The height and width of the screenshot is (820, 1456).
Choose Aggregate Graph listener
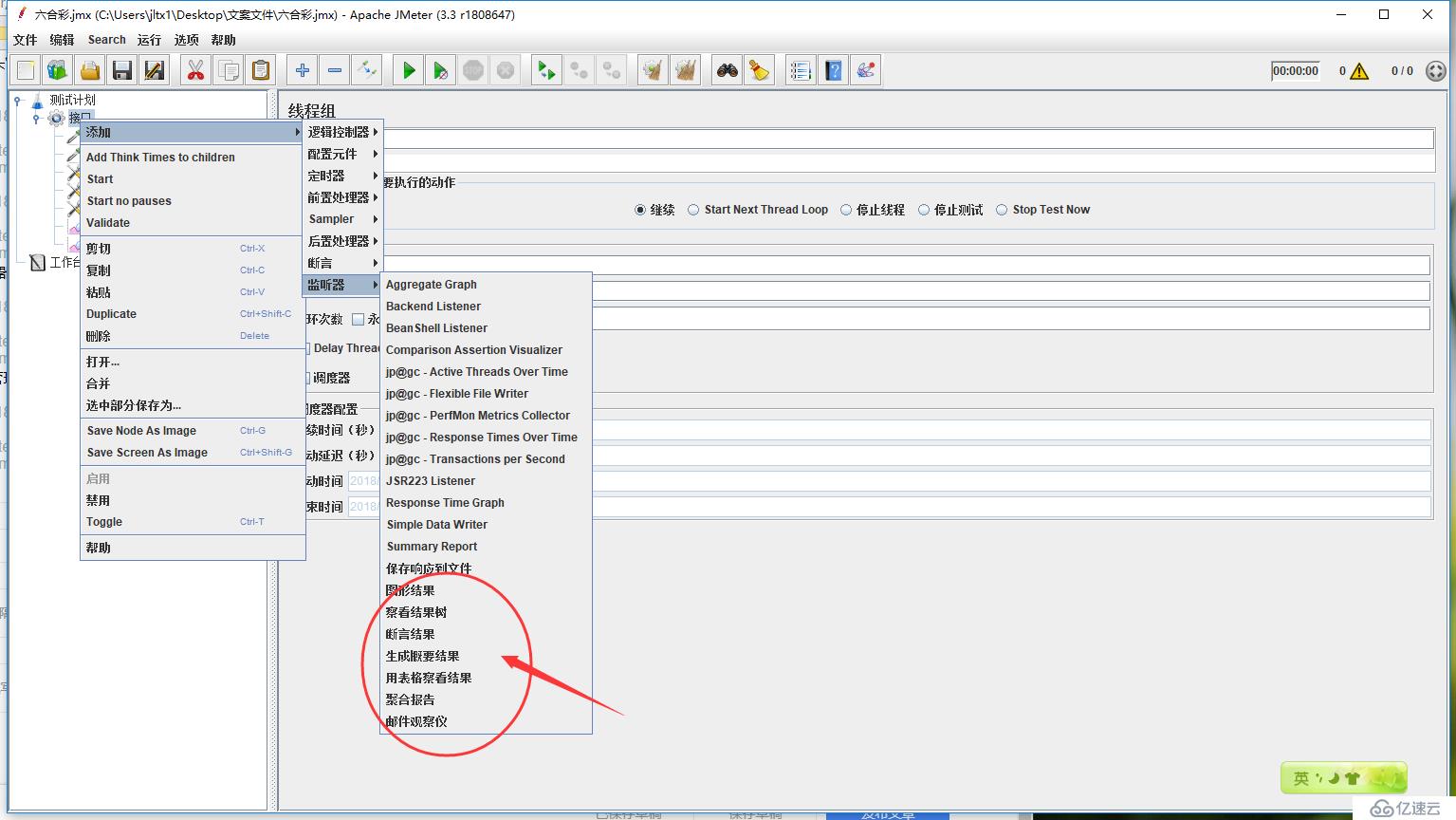tap(487, 285)
